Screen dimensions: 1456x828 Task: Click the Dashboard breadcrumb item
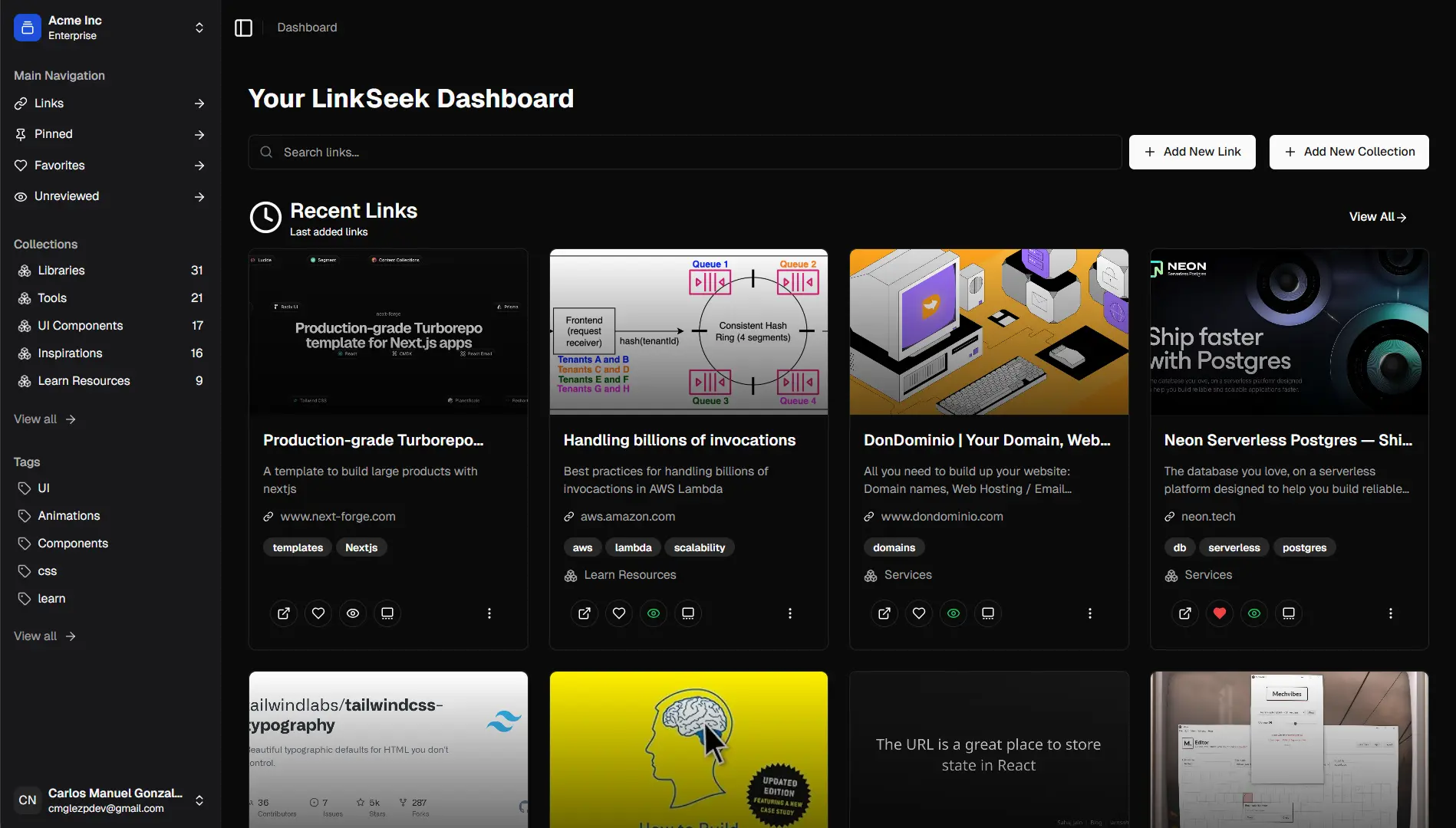coord(306,27)
